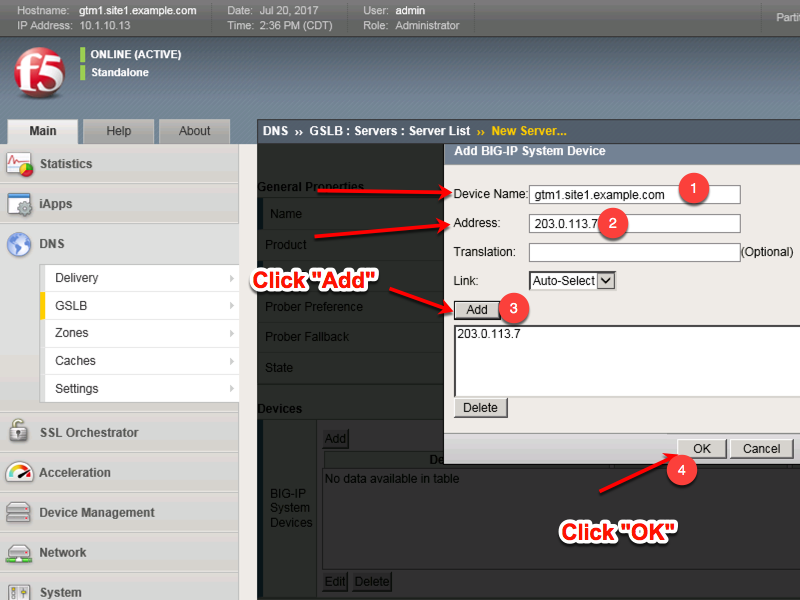
Task: Open the Caches submenu under DNS
Action: (142, 361)
